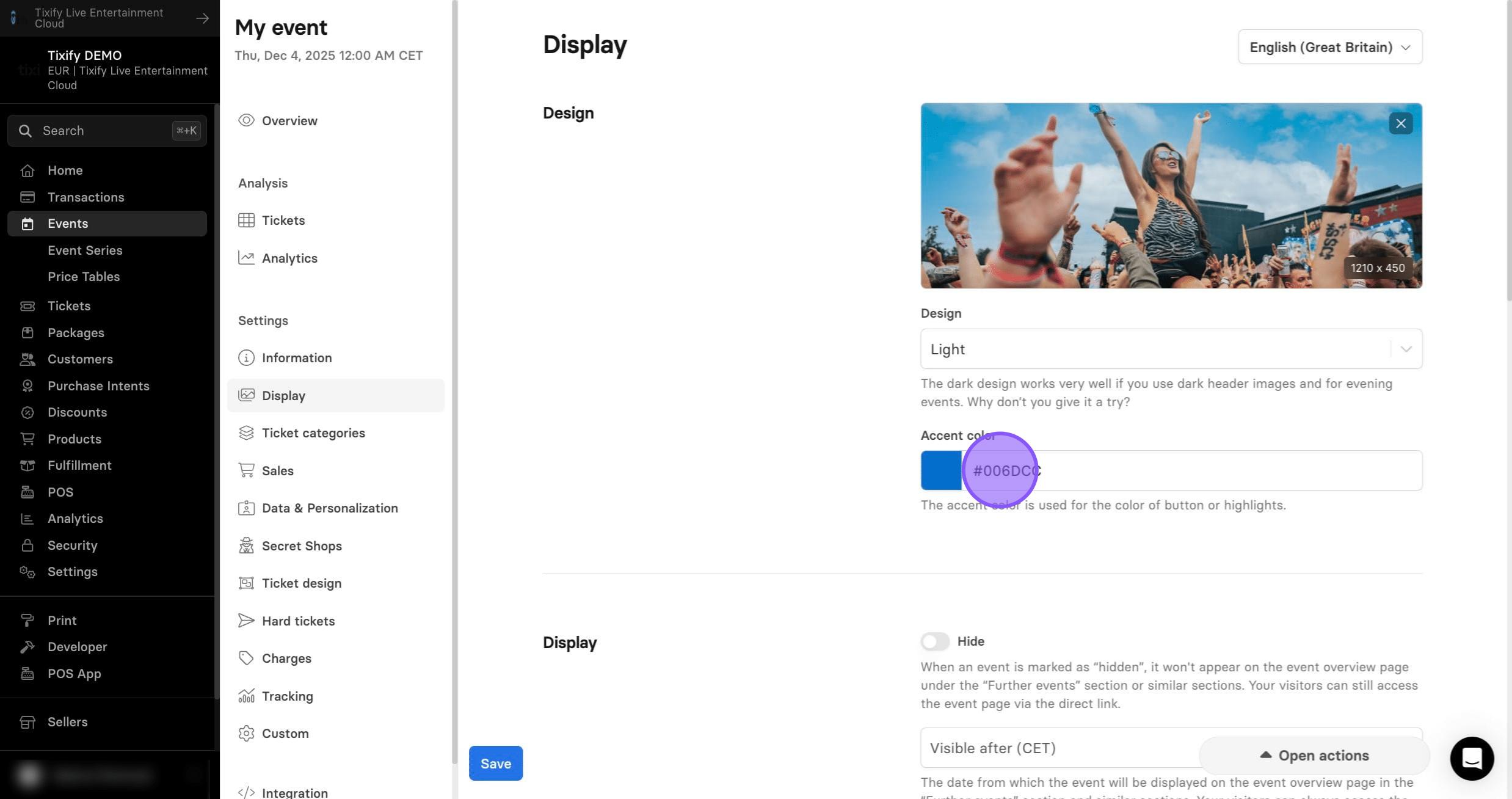
Task: Open Tracking settings
Action: click(x=335, y=696)
